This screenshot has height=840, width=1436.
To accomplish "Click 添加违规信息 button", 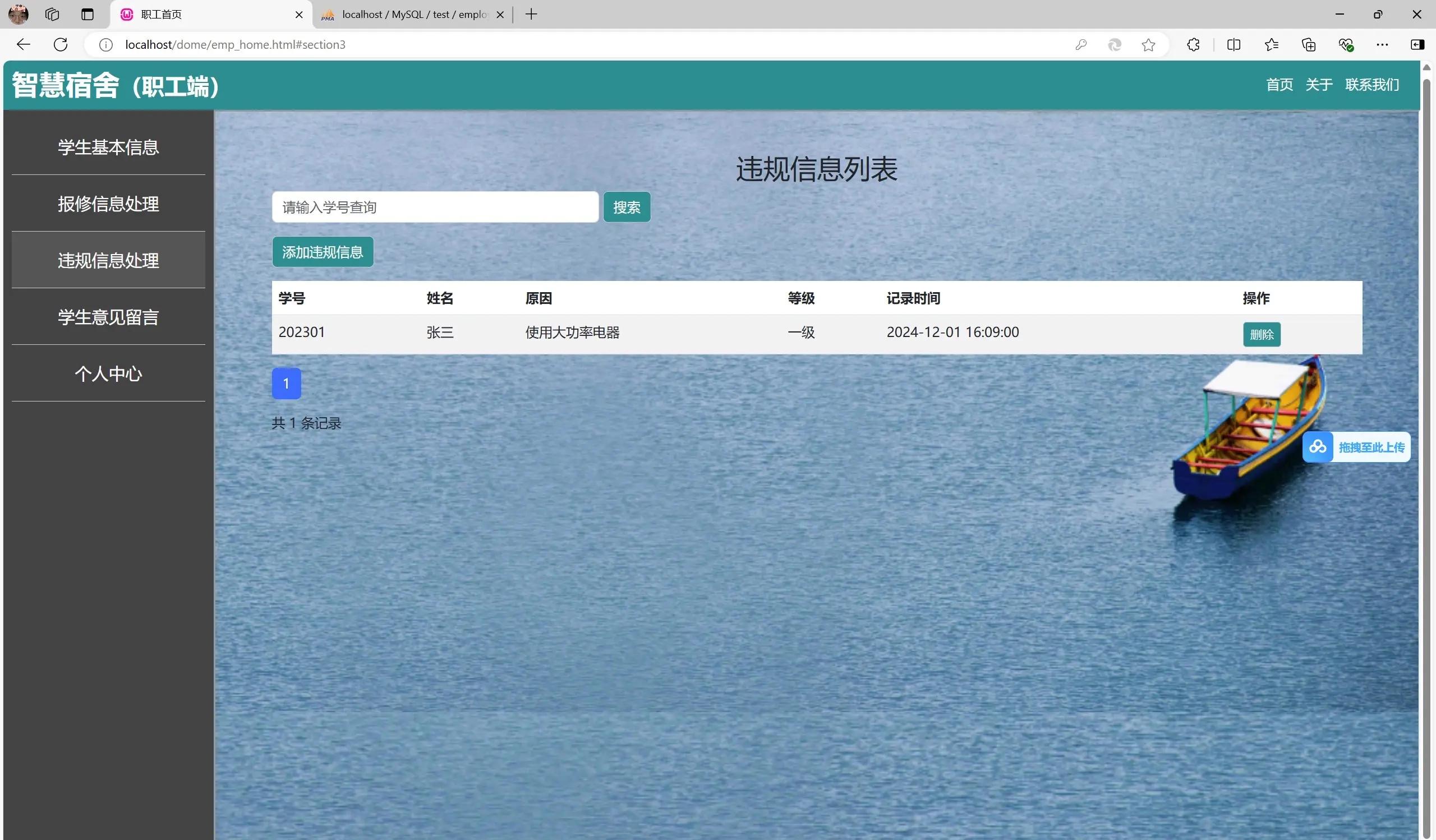I will click(323, 252).
